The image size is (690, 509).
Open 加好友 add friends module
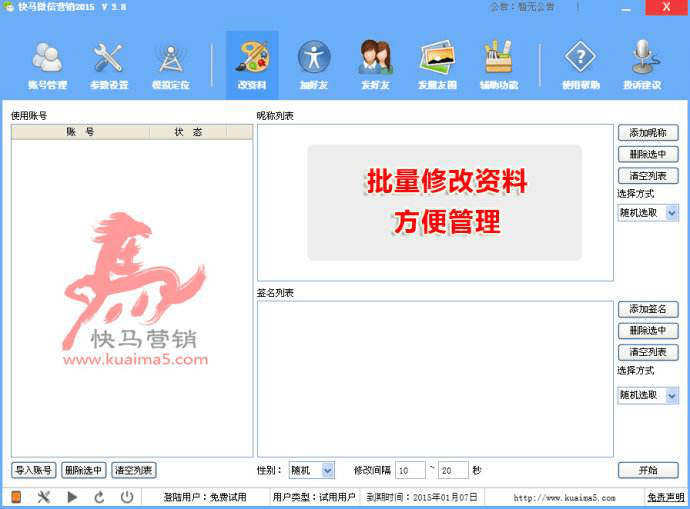[x=314, y=65]
